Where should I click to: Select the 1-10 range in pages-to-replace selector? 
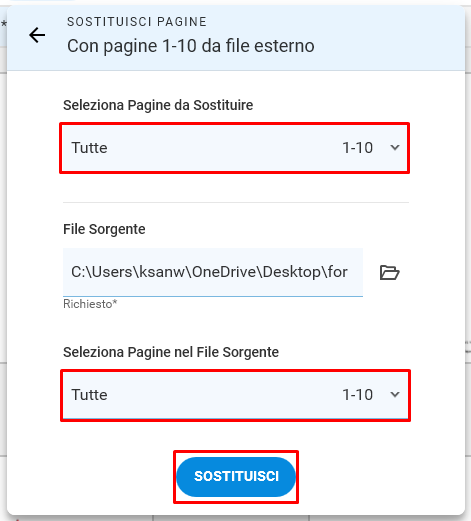tap(357, 148)
